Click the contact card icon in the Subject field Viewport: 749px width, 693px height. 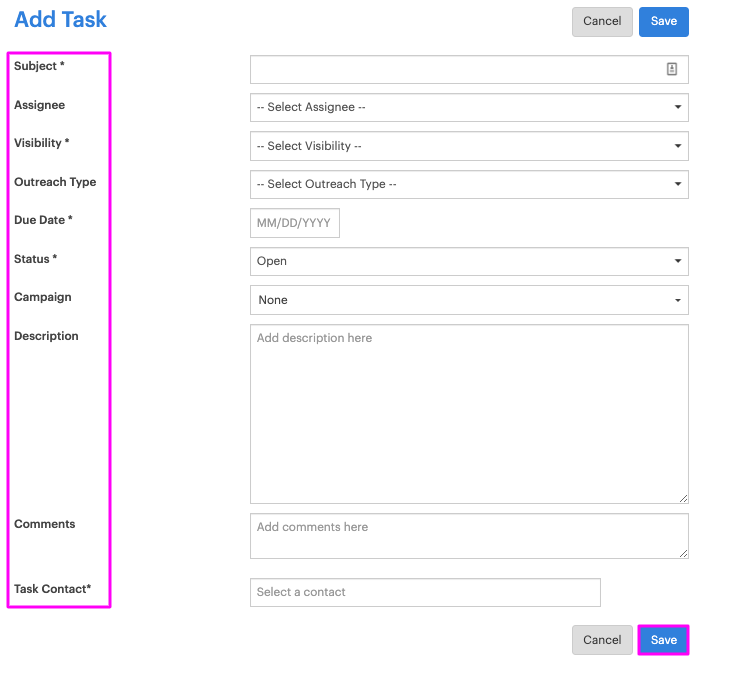pyautogui.click(x=672, y=69)
